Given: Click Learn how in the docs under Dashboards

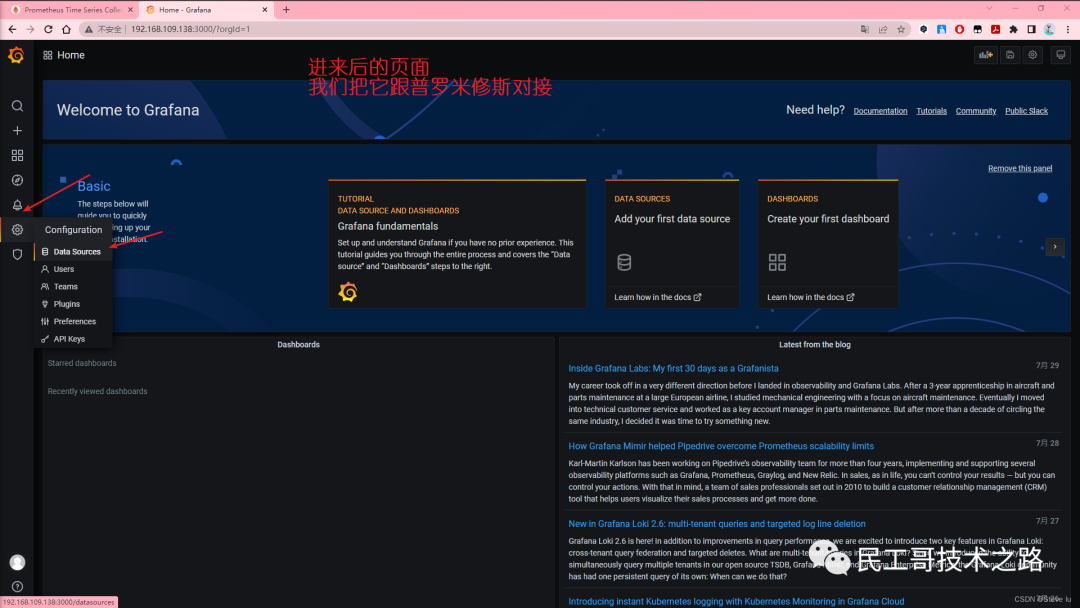Looking at the screenshot, I should [x=811, y=297].
